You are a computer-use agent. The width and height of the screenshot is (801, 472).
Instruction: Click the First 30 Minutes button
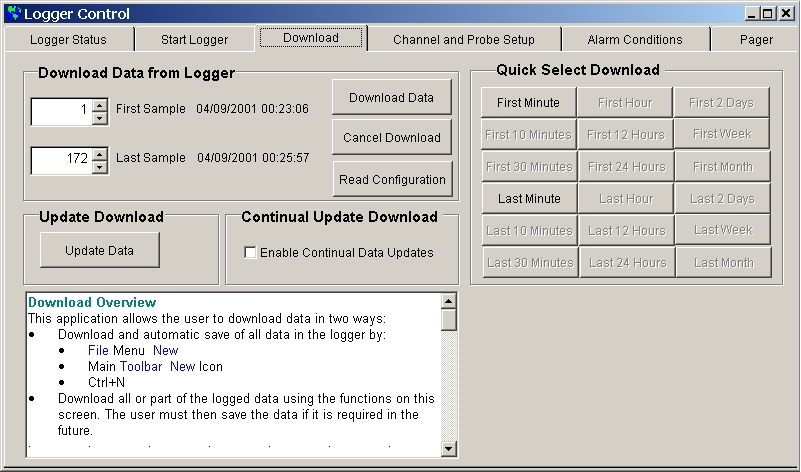(x=529, y=167)
